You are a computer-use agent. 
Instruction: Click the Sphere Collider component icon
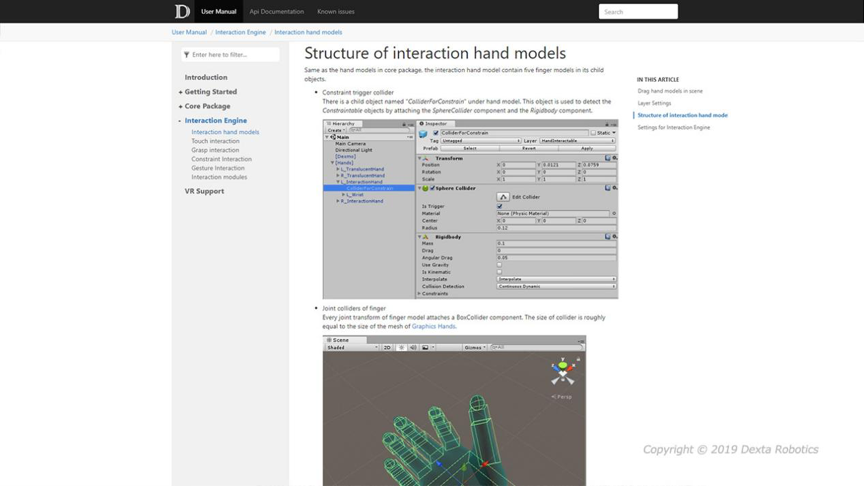[x=425, y=188]
